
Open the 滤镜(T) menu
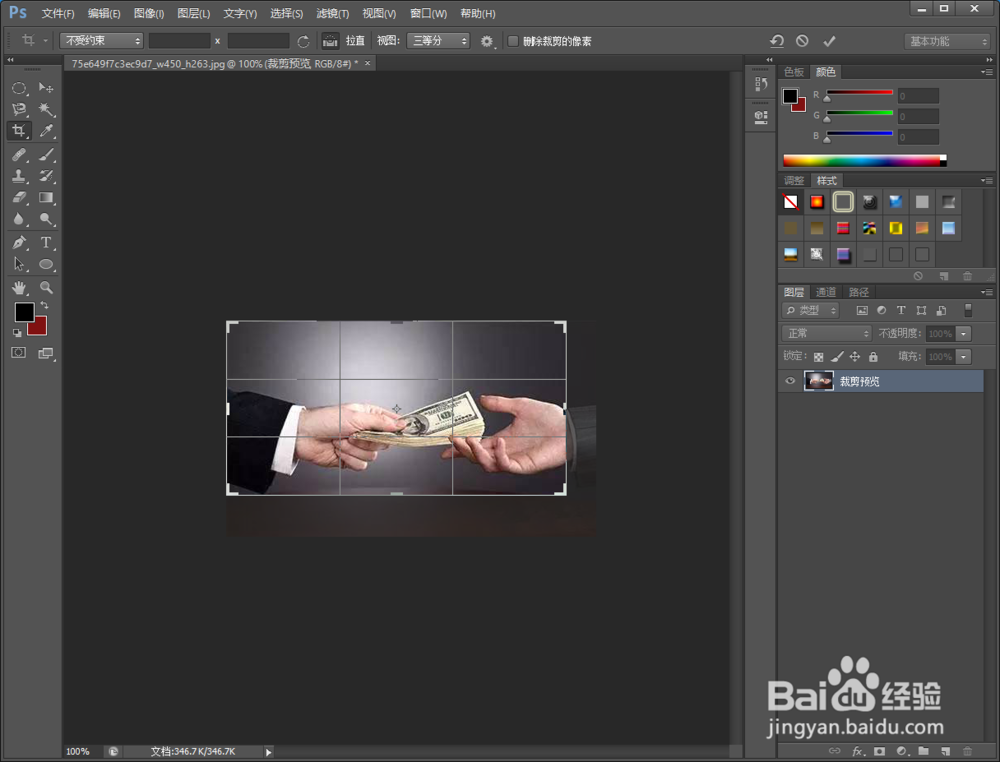332,13
